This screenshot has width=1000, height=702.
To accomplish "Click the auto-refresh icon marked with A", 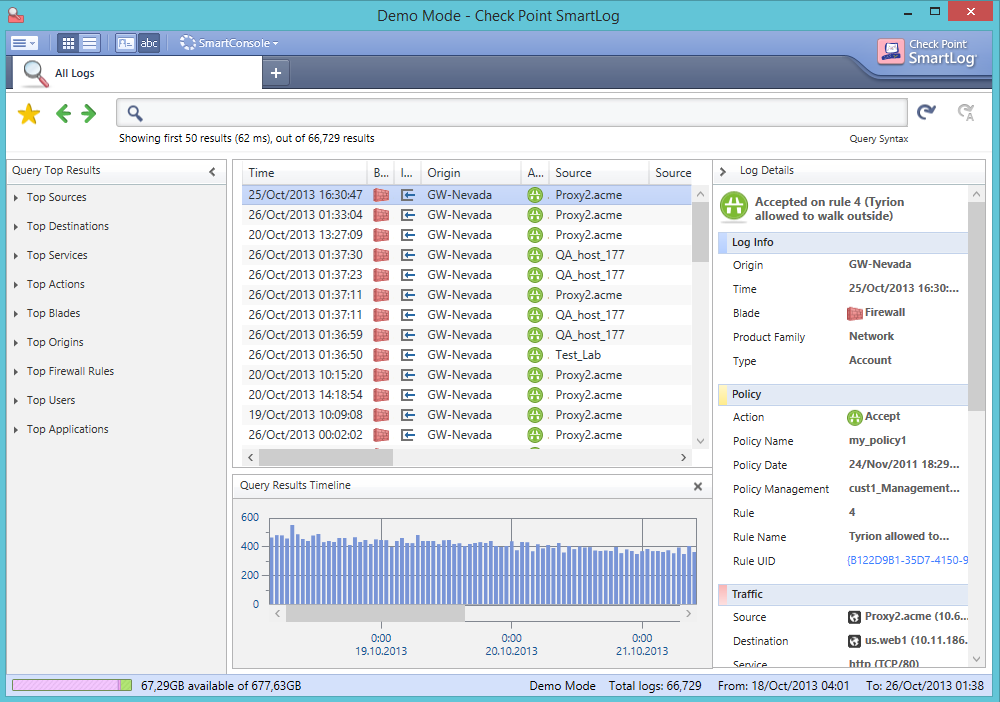I will (965, 113).
